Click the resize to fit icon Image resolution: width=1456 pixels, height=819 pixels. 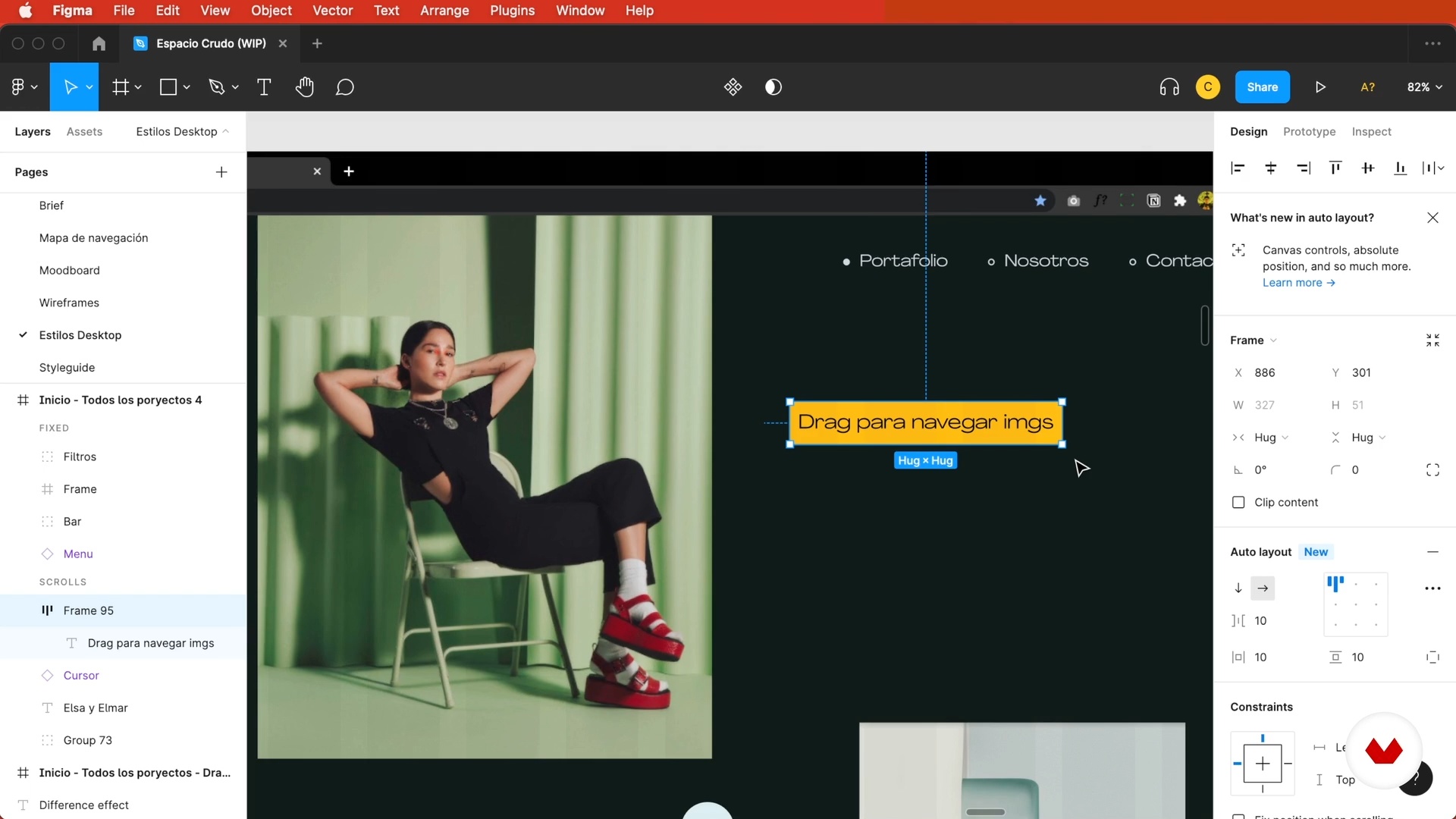click(x=1432, y=340)
